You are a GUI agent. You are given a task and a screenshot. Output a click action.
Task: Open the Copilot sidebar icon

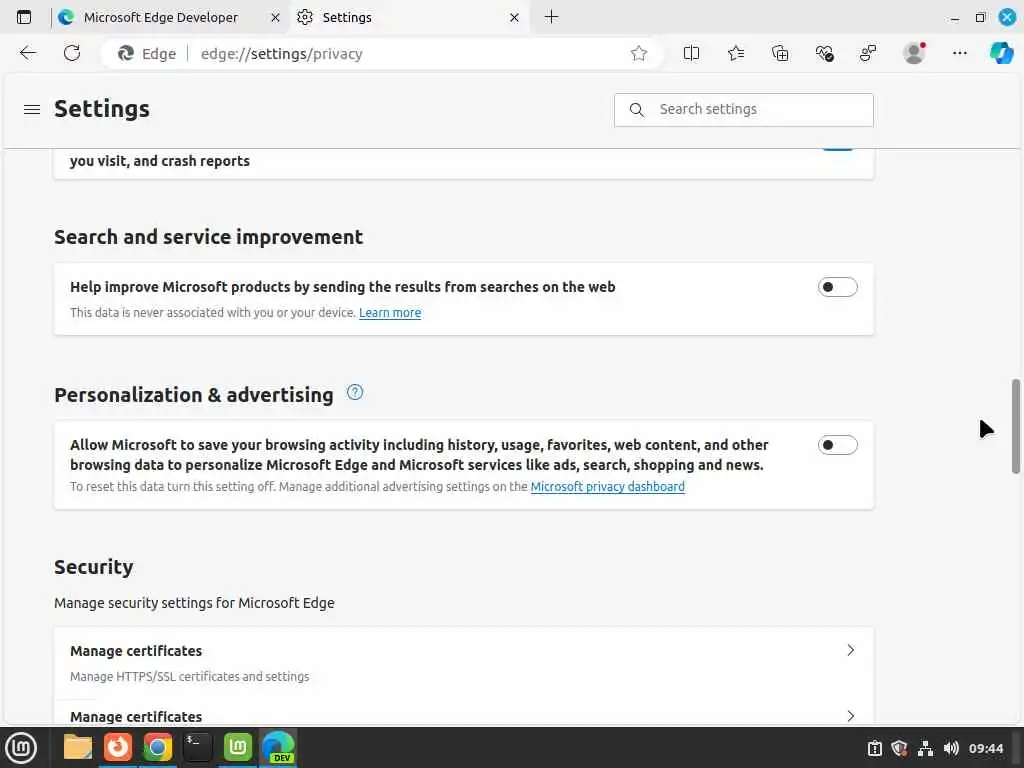tap(1001, 53)
